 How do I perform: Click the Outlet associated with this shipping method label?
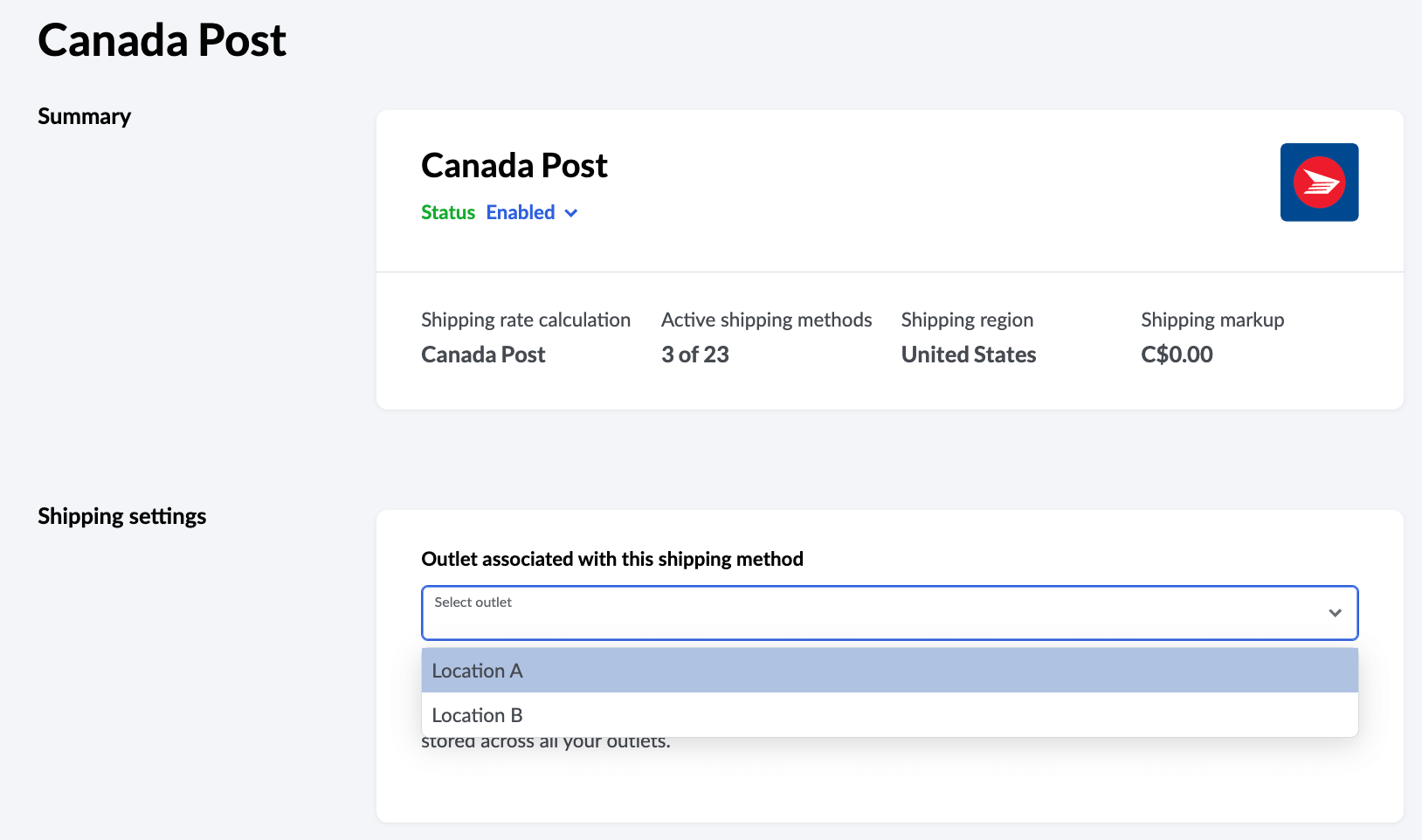click(612, 559)
